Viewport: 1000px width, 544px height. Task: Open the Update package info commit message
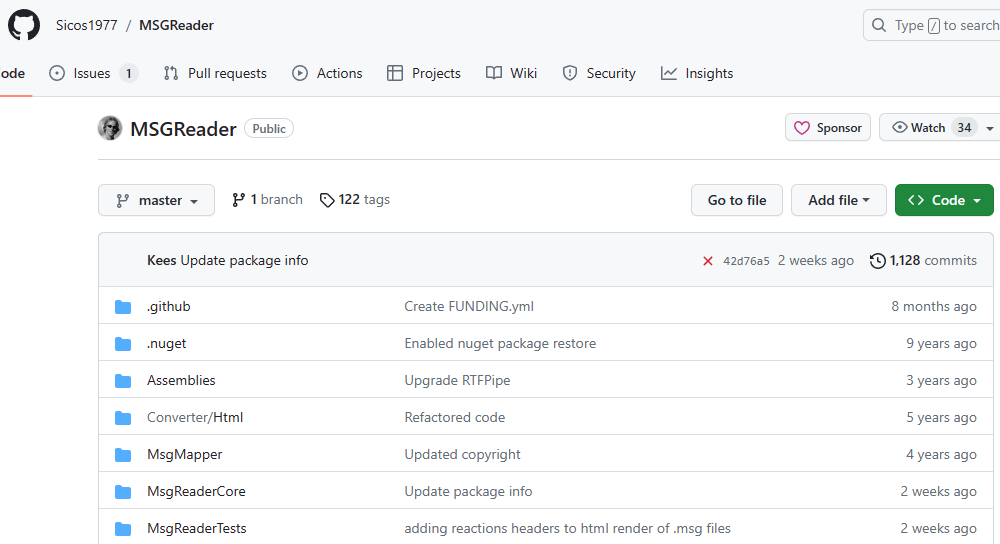click(244, 260)
